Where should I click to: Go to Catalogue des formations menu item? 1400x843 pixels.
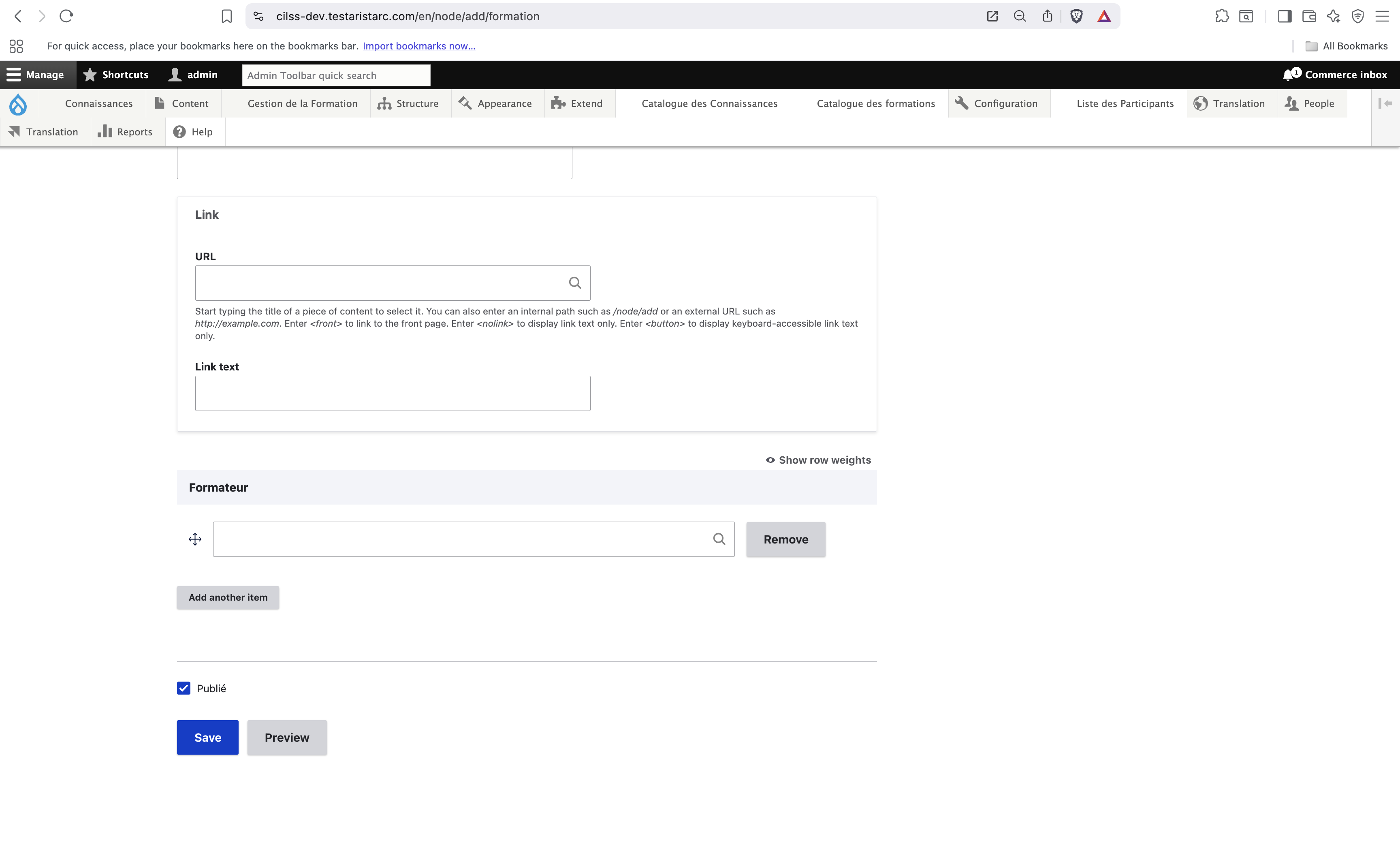(x=875, y=103)
